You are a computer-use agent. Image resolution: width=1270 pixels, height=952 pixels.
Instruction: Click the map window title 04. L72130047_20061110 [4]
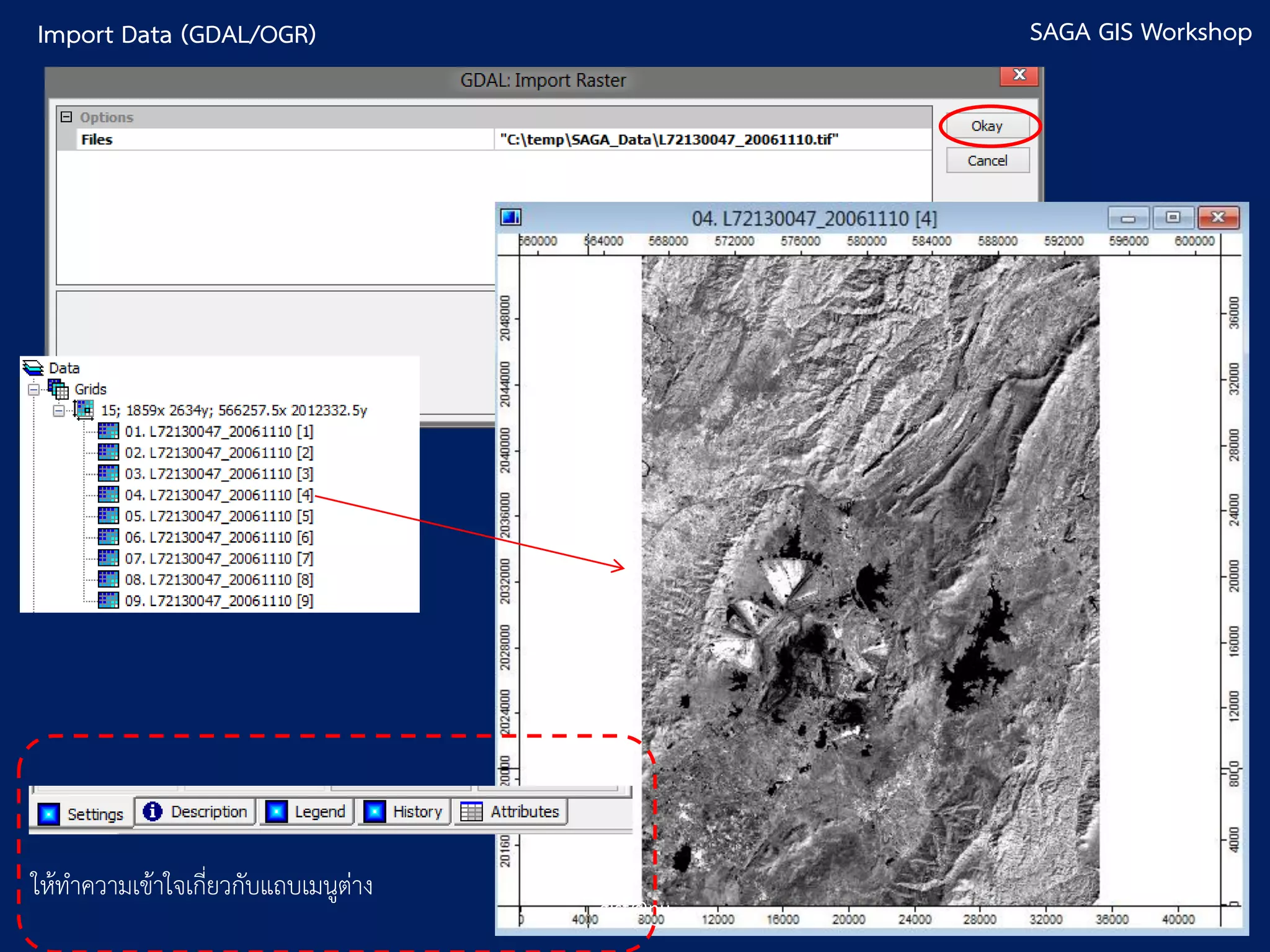(814, 218)
